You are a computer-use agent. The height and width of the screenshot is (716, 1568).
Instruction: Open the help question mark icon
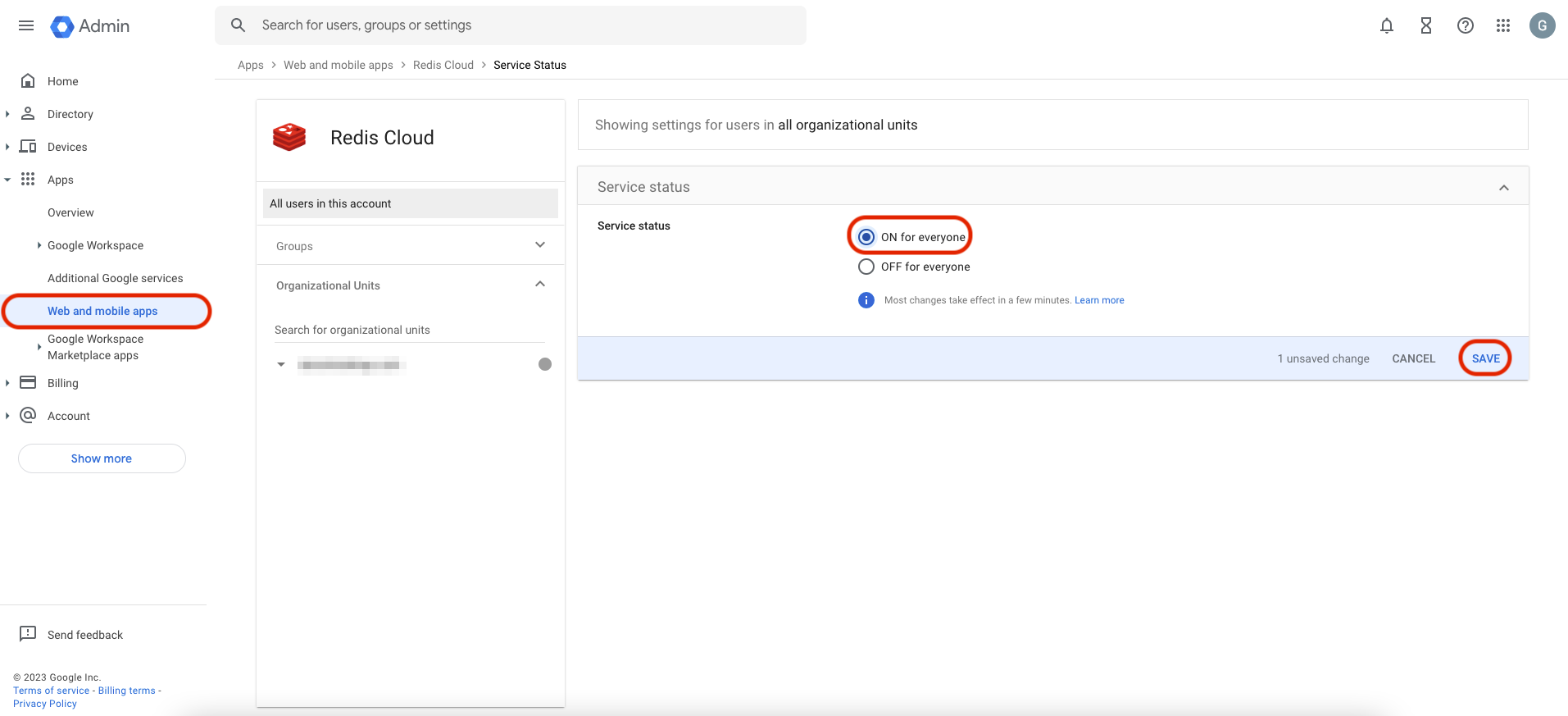pos(1465,25)
